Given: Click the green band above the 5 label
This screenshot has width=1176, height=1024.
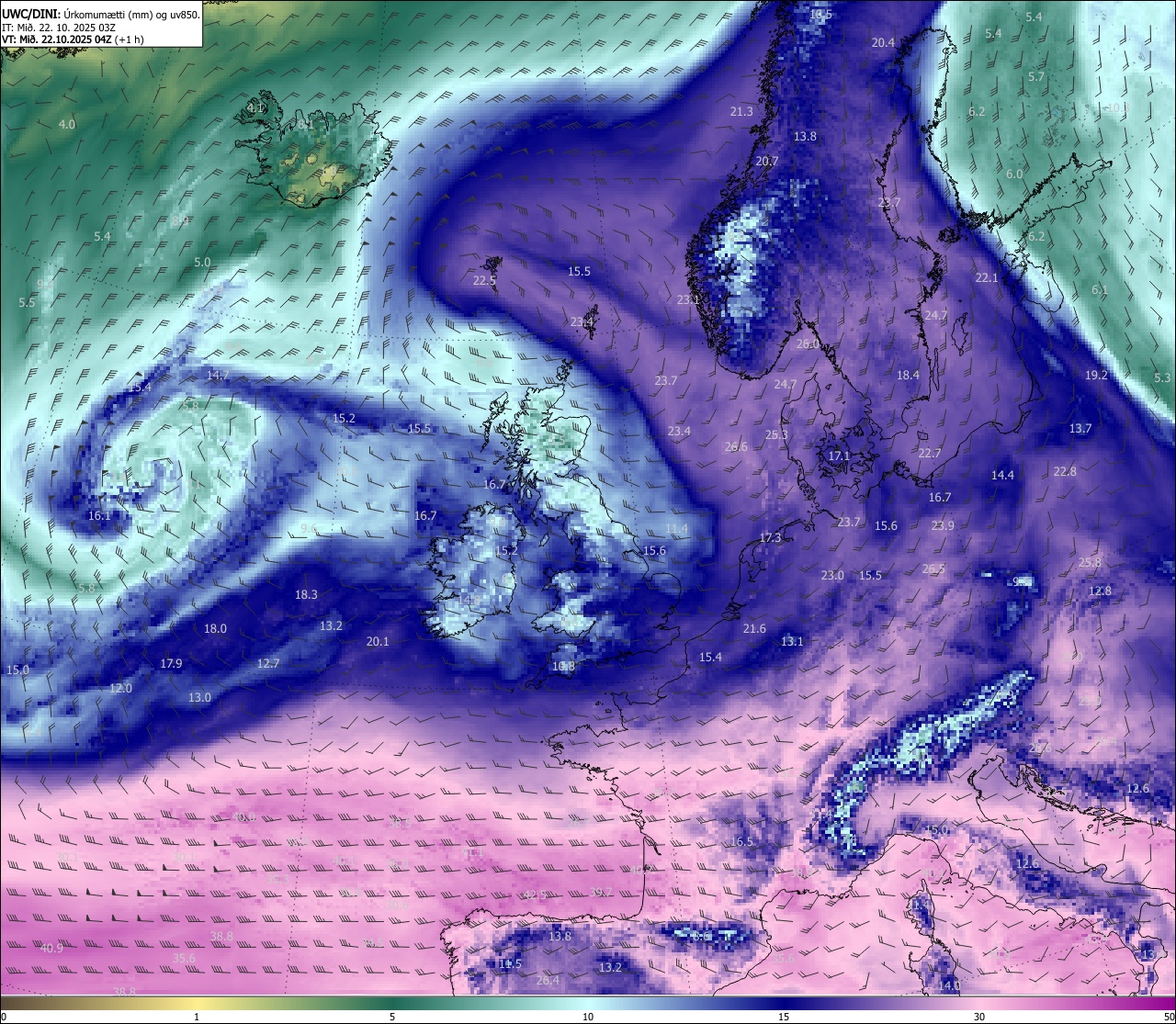Looking at the screenshot, I should [392, 1003].
